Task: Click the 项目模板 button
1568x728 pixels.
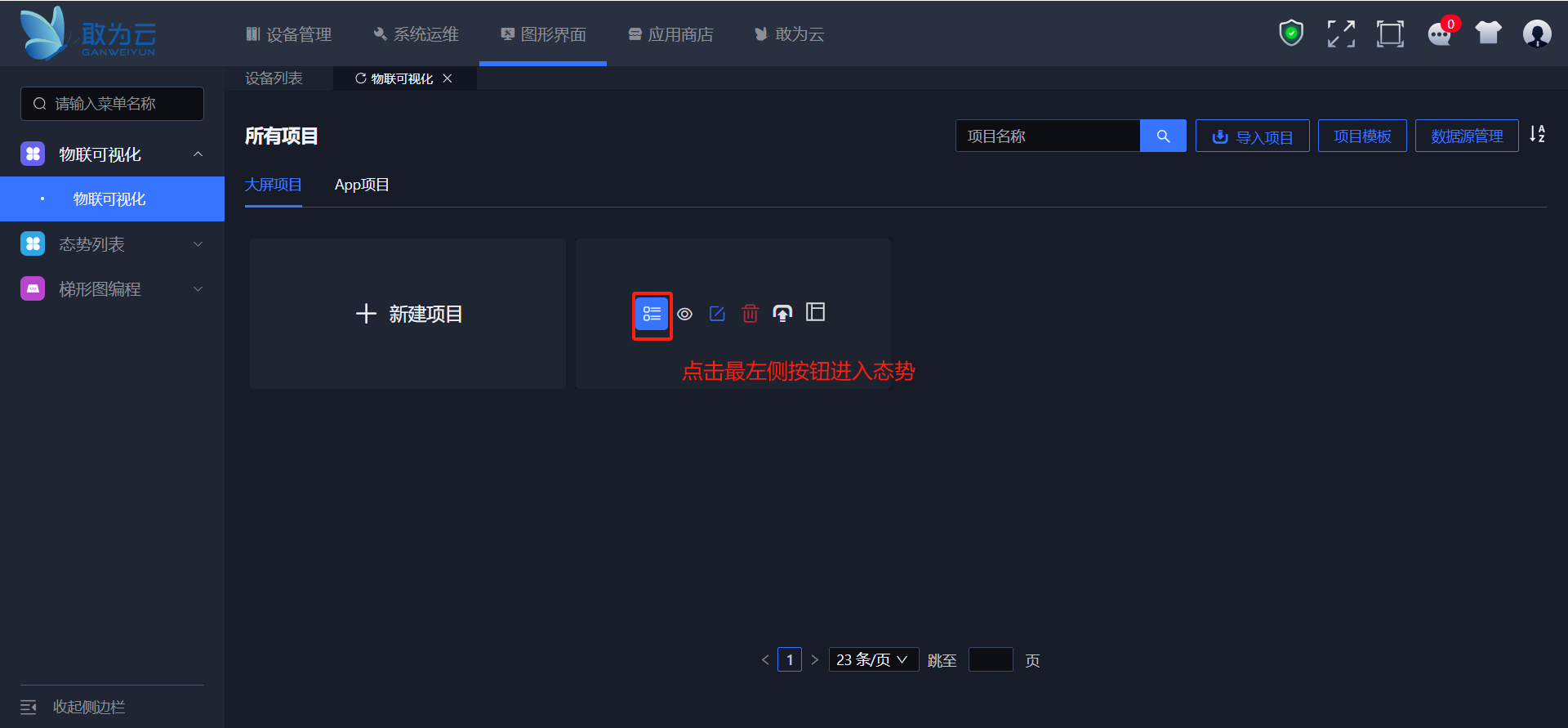Action: [x=1362, y=136]
